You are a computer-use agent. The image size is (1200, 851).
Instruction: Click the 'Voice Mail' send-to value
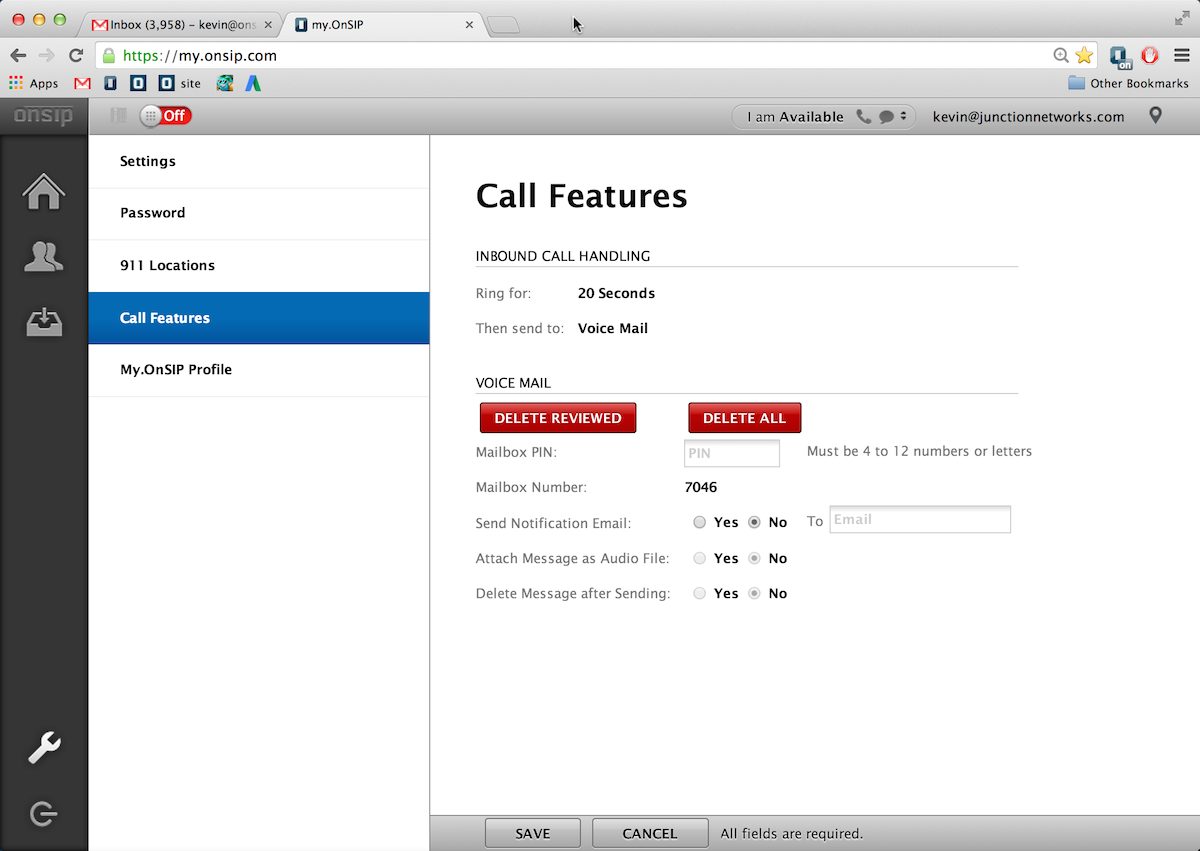click(613, 328)
